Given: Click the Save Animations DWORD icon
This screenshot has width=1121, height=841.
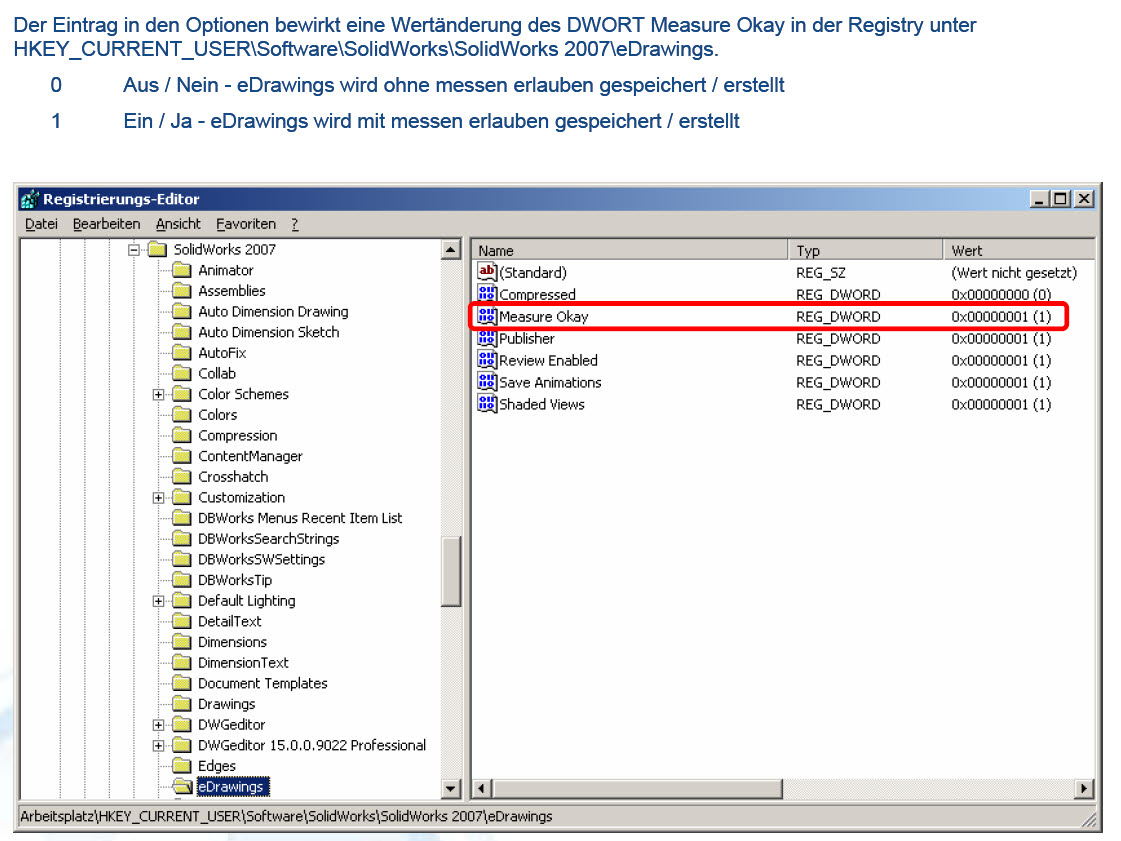Looking at the screenshot, I should click(487, 382).
